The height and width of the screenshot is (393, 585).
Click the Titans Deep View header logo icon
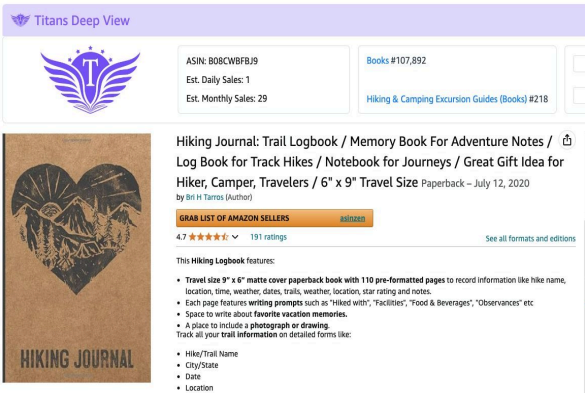click(20, 20)
